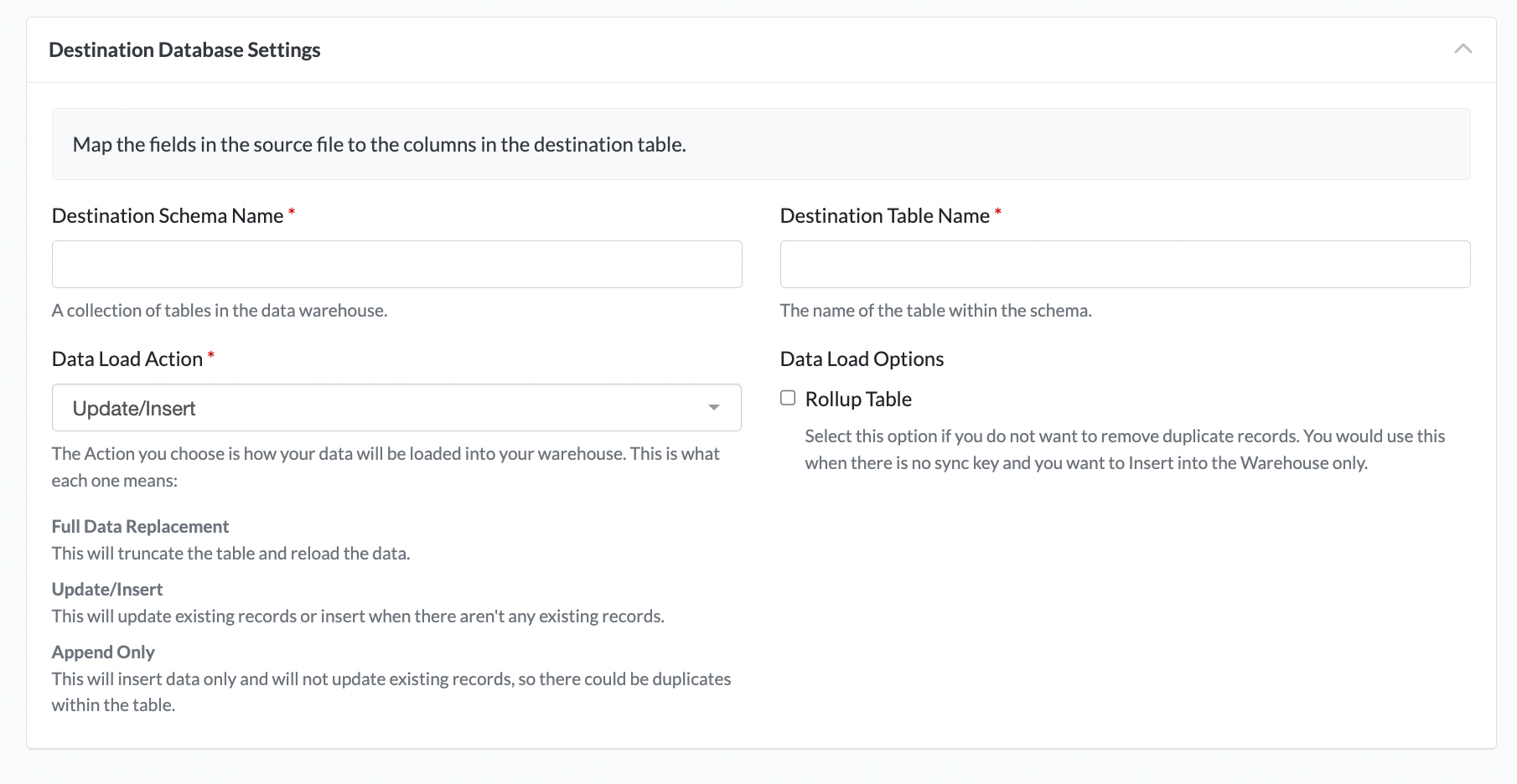
Task: Click the 'A collection of tables' helper text
Action: [220, 311]
